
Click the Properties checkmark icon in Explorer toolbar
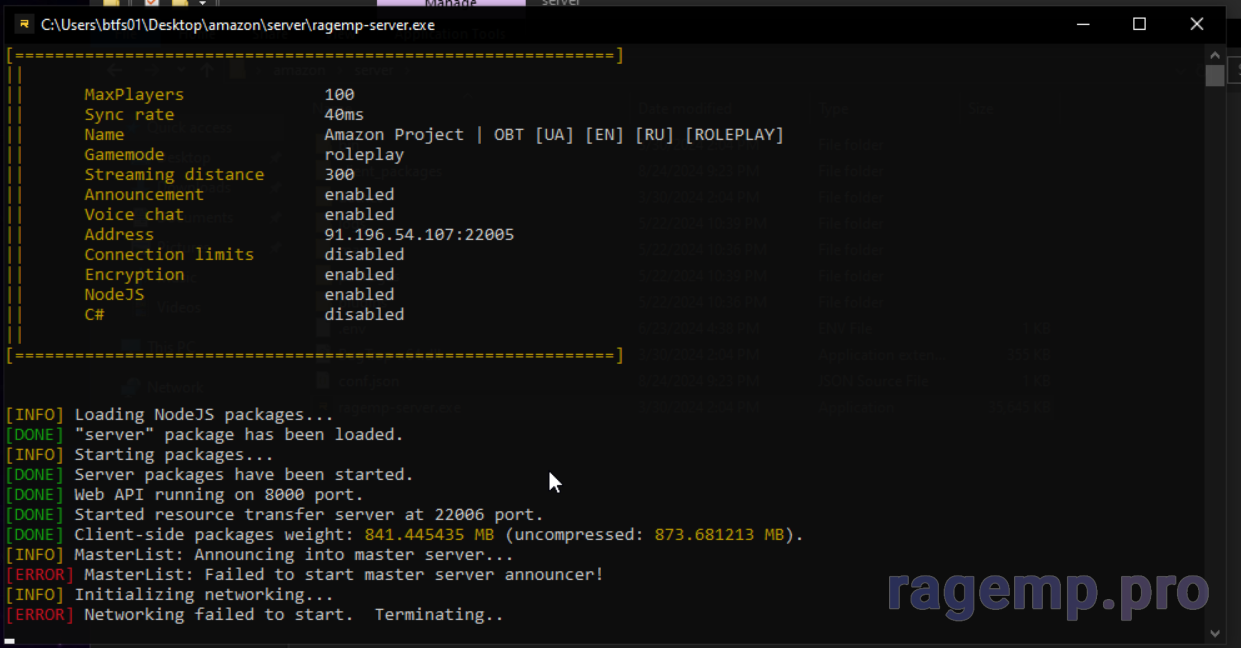(x=153, y=4)
